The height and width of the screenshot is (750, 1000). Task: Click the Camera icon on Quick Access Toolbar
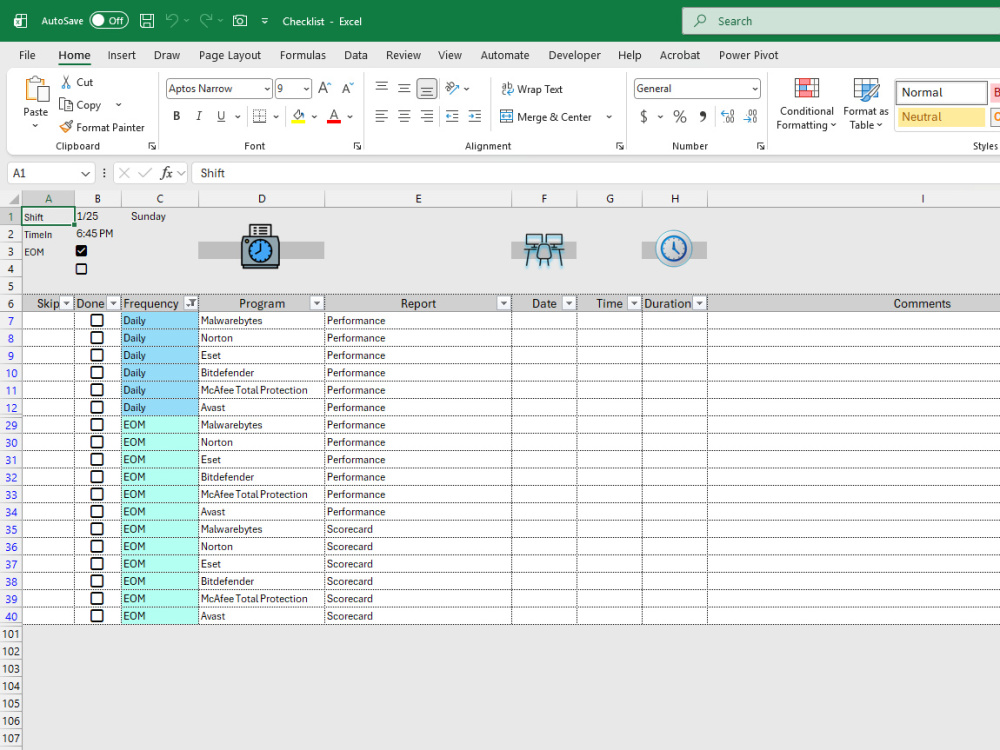[240, 20]
